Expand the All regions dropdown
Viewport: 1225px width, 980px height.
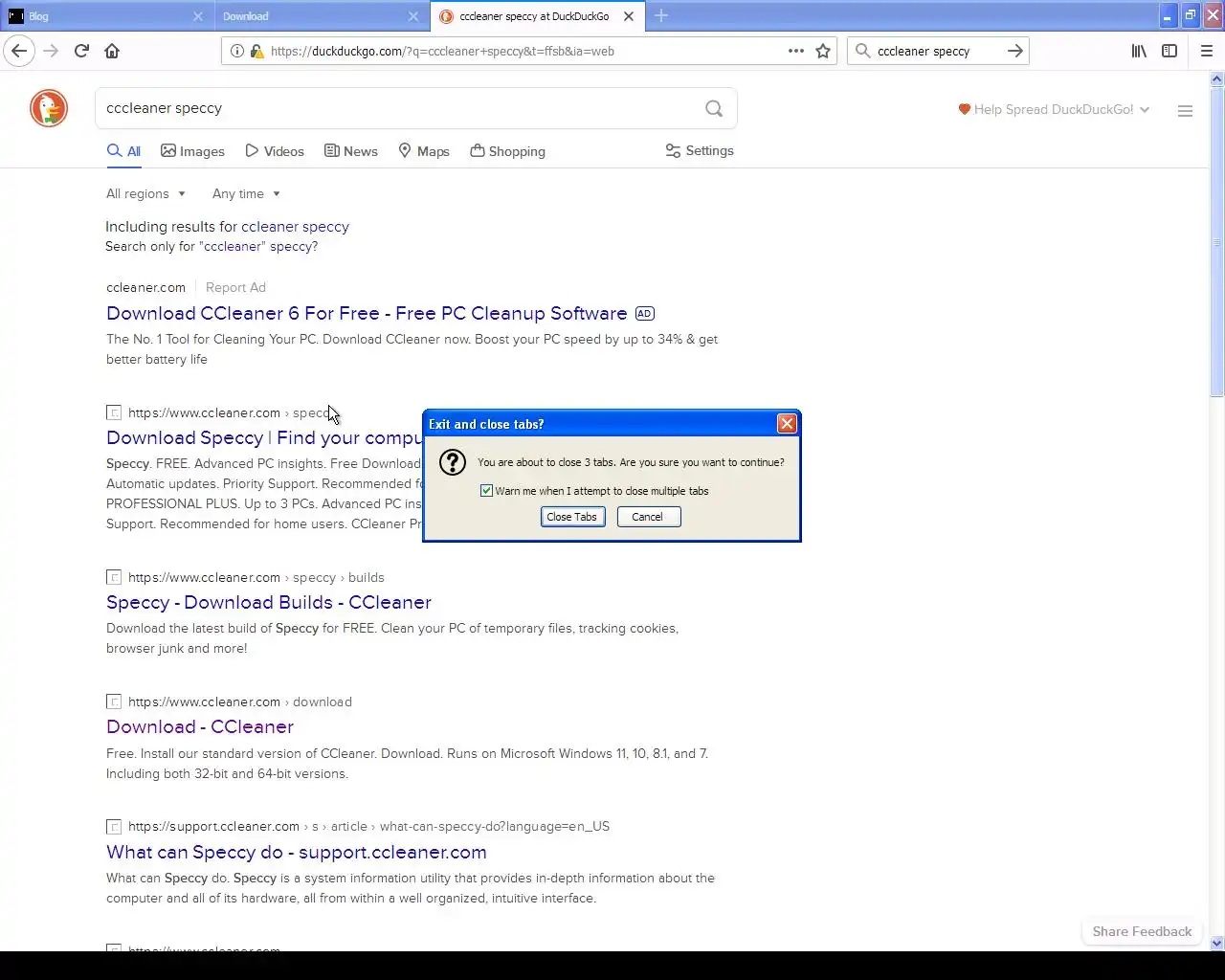pyautogui.click(x=146, y=193)
